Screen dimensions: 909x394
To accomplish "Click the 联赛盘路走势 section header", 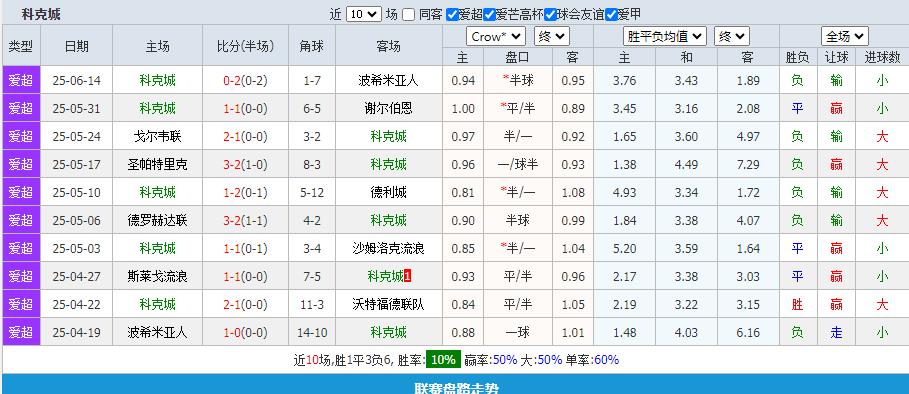I will click(x=456, y=387).
